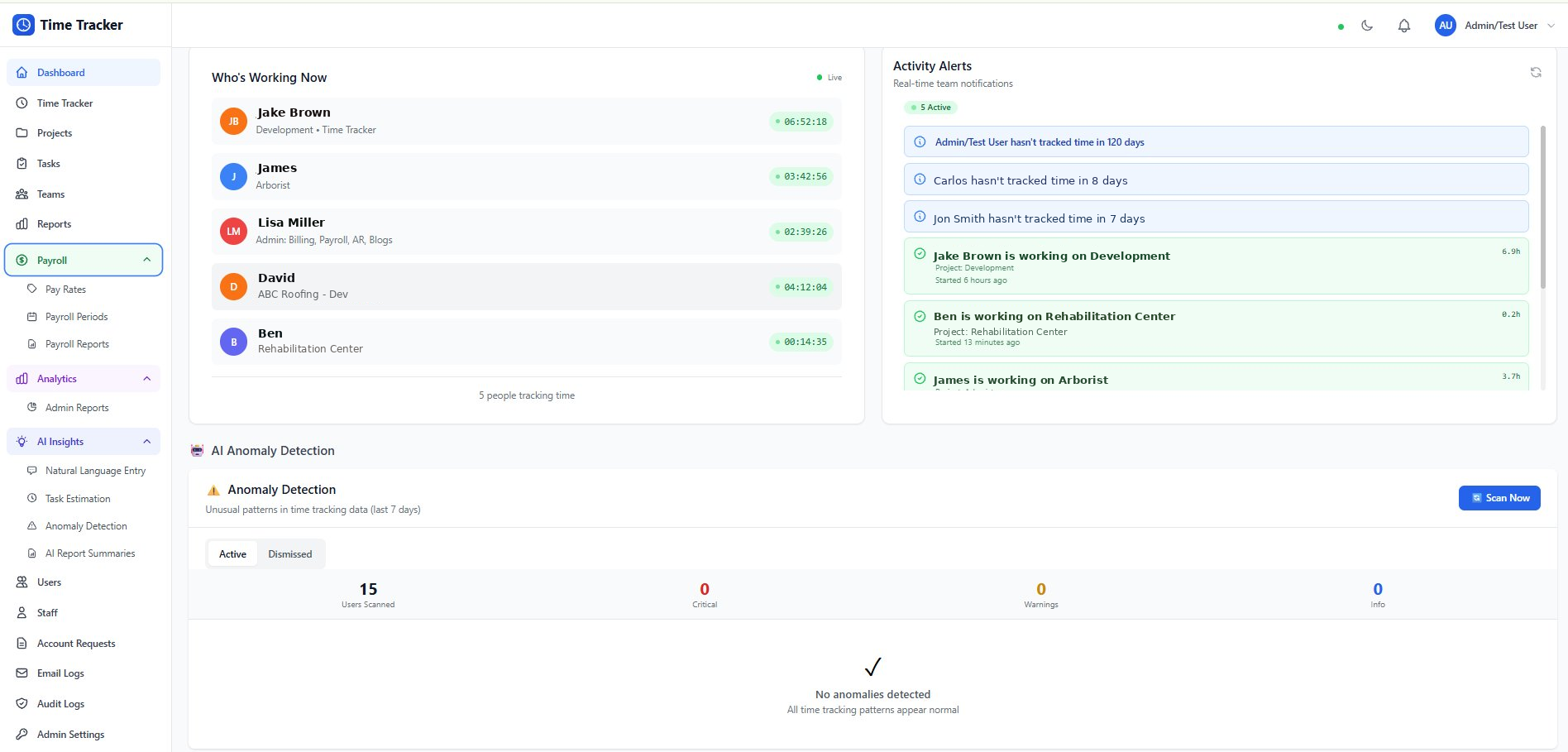Select the Active anomalies tab
This screenshot has width=1568, height=752.
pos(232,554)
